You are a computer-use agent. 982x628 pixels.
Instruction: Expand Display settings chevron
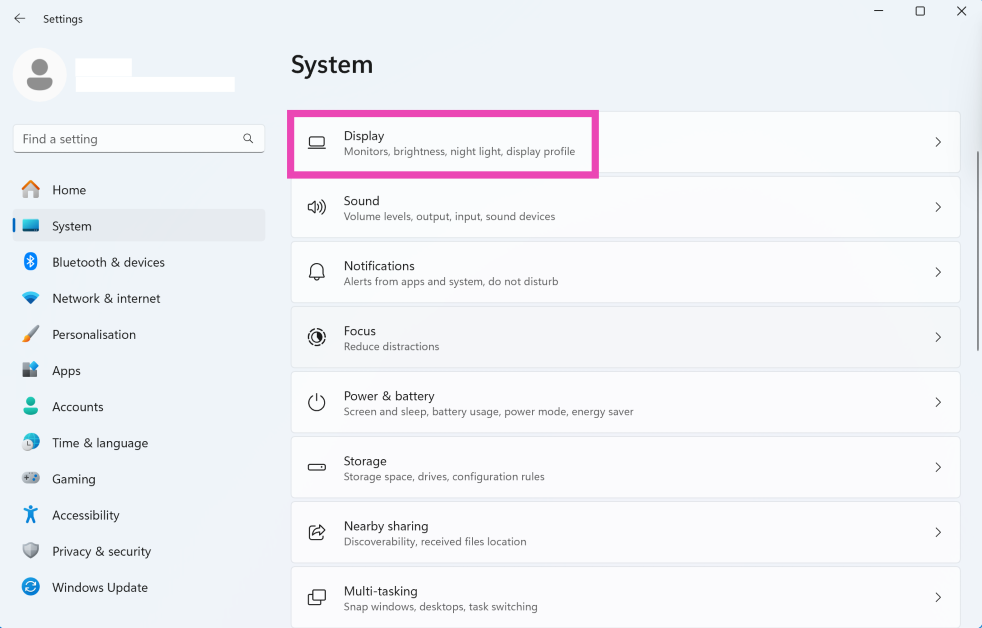937,142
